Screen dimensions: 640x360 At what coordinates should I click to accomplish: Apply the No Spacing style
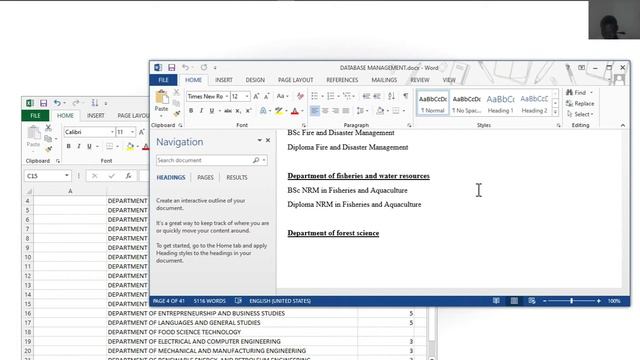[x=467, y=103]
